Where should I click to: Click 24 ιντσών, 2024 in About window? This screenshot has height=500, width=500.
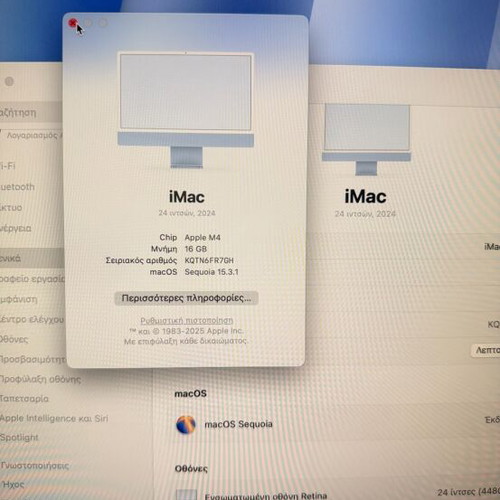187,213
